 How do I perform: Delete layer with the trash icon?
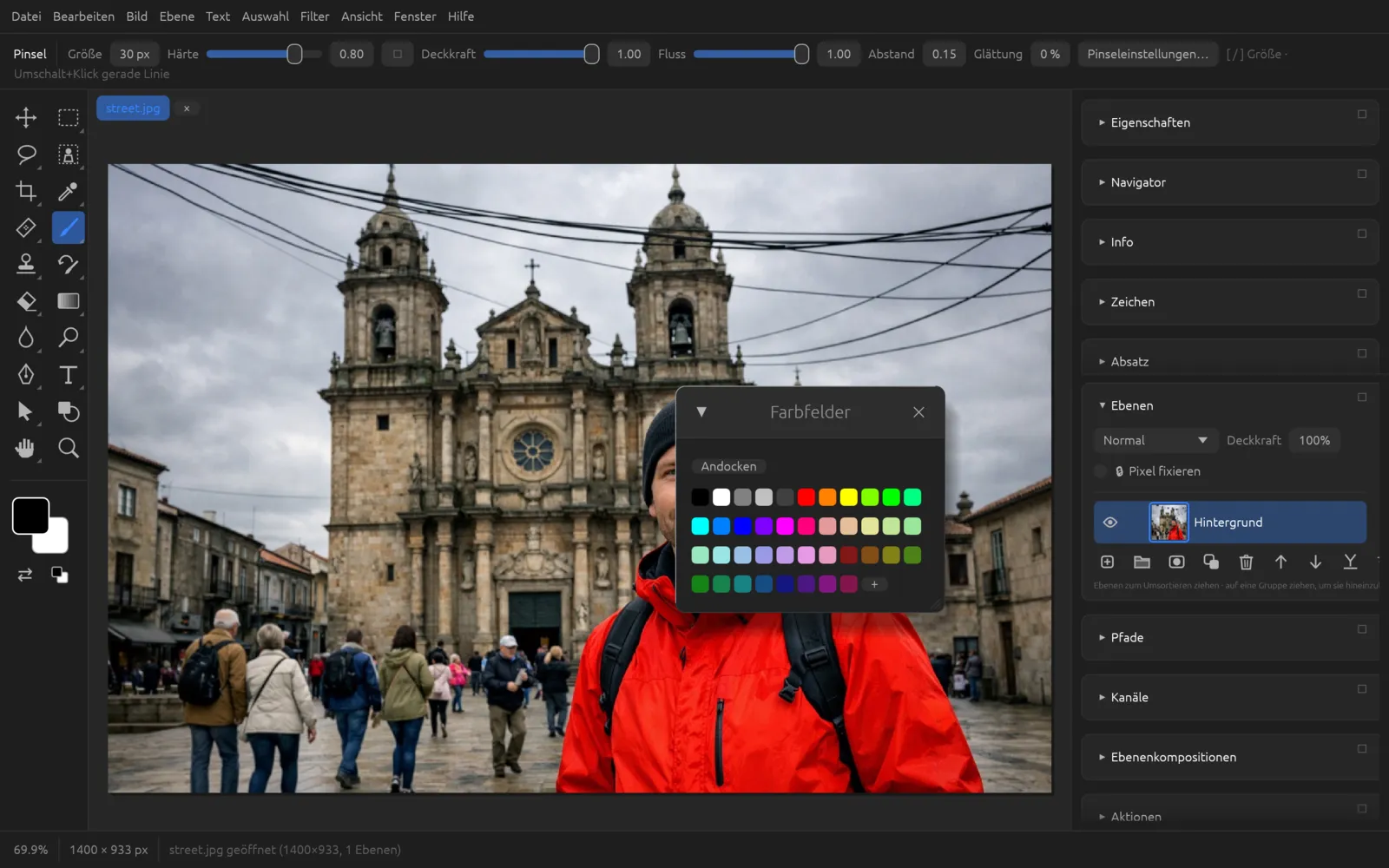1246,562
